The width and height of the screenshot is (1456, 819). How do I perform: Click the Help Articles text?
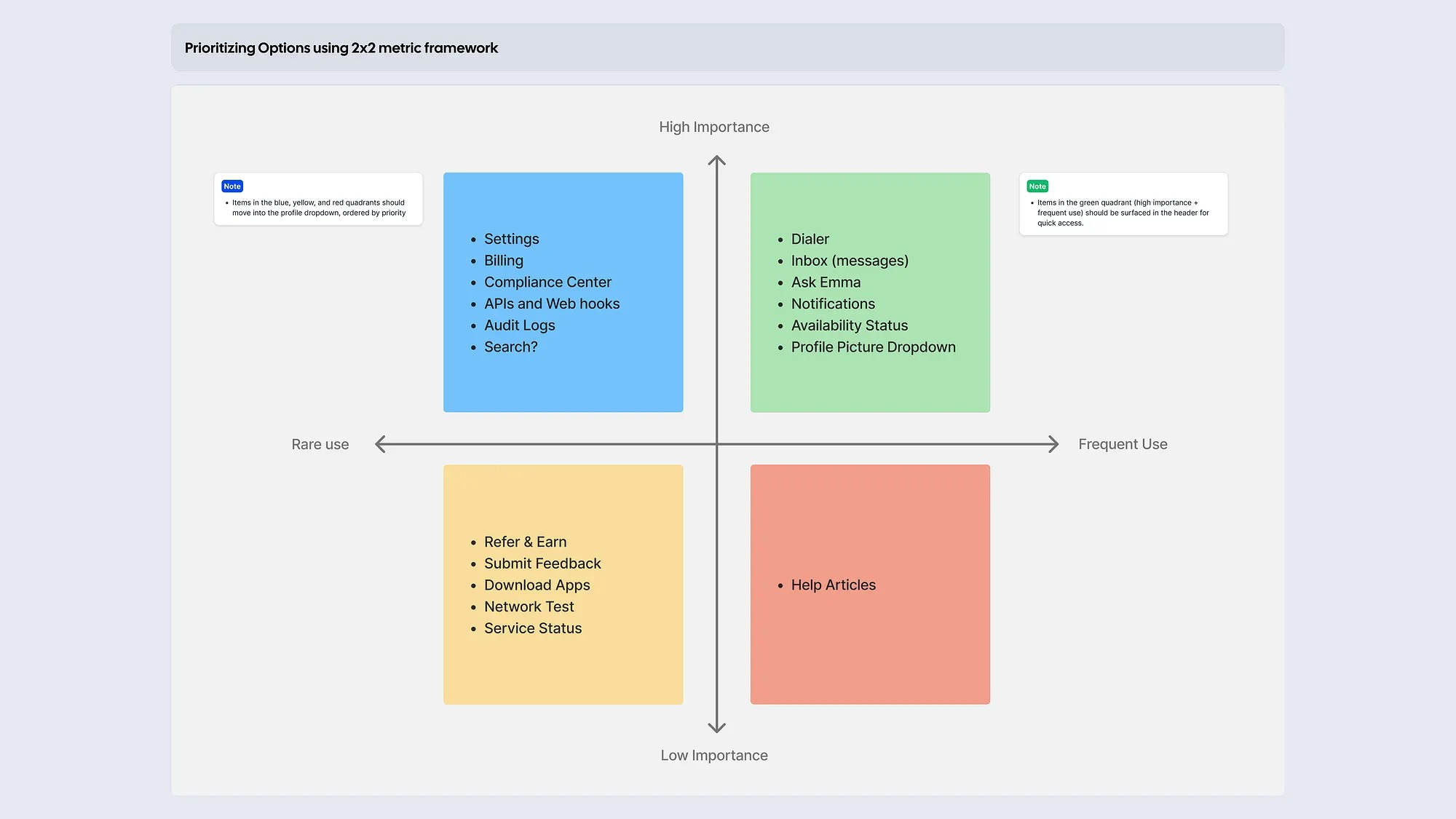click(833, 585)
